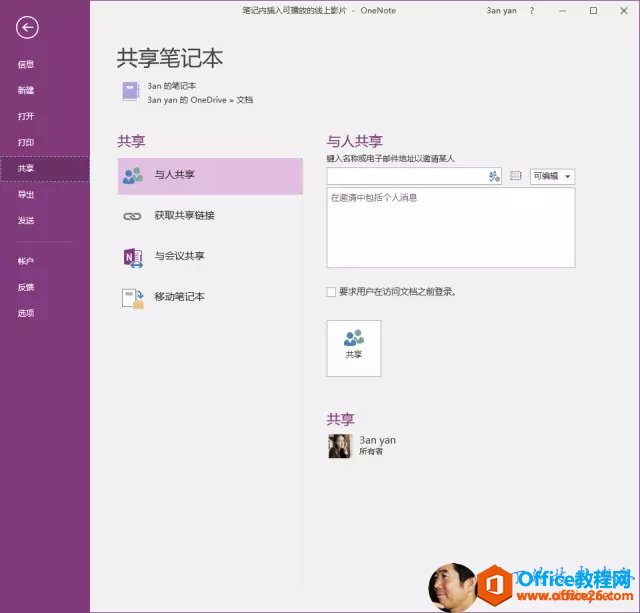Expand the 可编辑 permission dropdown
The height and width of the screenshot is (613, 640).
click(552, 176)
